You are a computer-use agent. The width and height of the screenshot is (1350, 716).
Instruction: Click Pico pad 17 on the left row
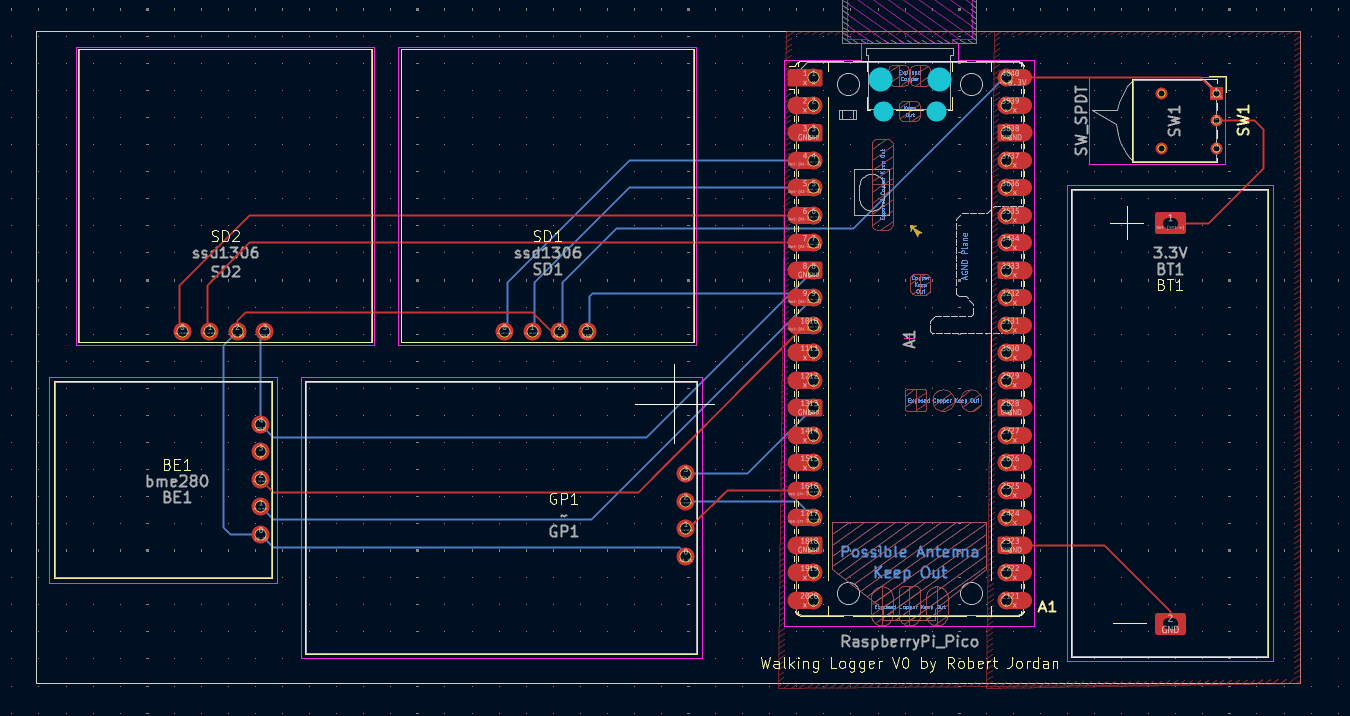pyautogui.click(x=806, y=517)
